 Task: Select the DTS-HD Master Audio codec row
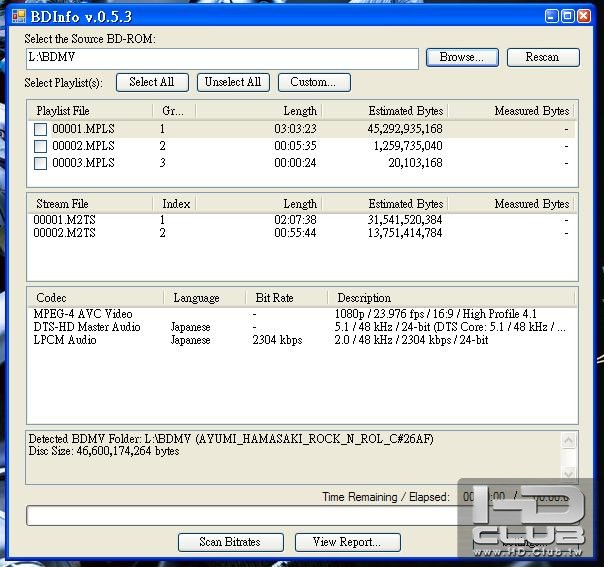pos(87,327)
